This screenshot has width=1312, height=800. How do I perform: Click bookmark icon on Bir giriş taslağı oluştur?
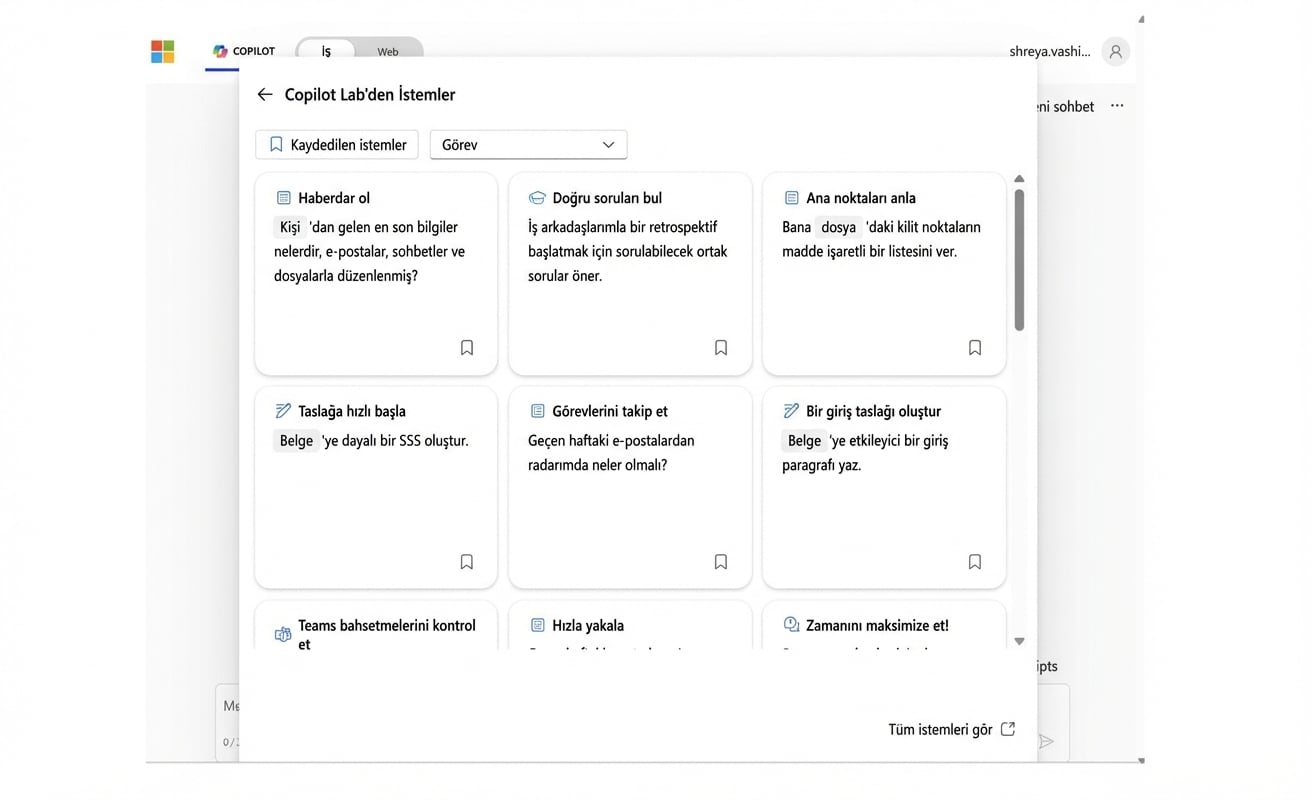pos(974,562)
